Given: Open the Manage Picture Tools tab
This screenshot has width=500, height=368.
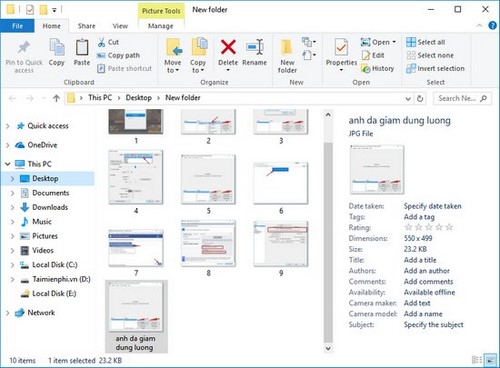Looking at the screenshot, I should [x=161, y=26].
